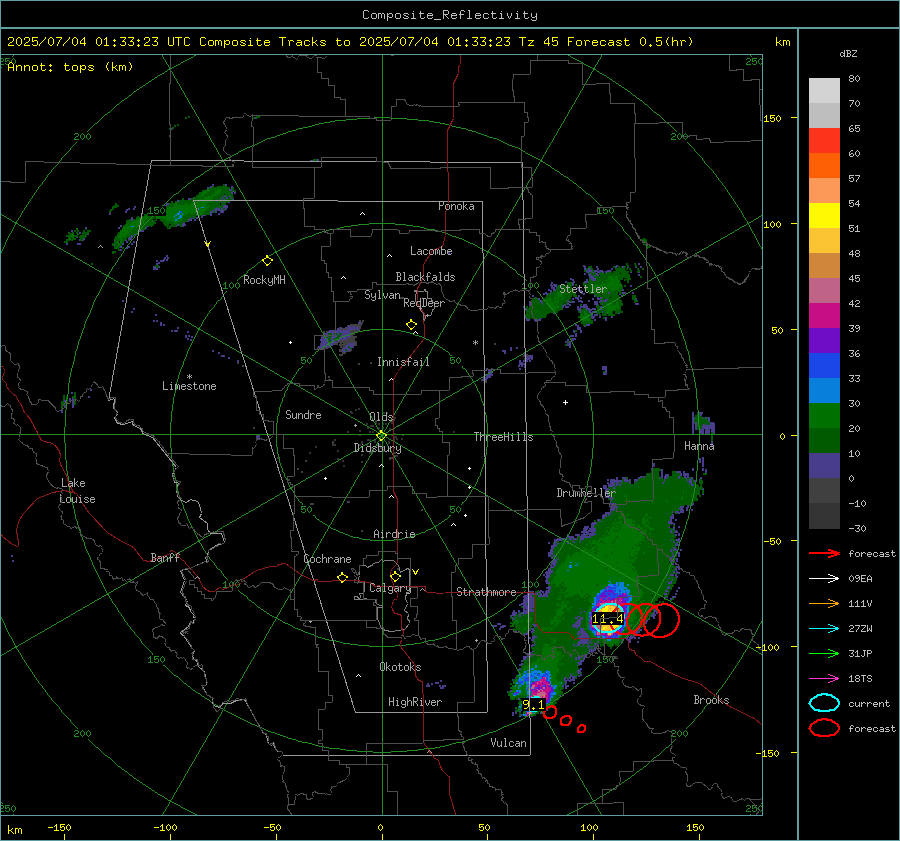Click the UTC Composite Tracks timestamp header
This screenshot has height=841, width=900.
coord(350,42)
